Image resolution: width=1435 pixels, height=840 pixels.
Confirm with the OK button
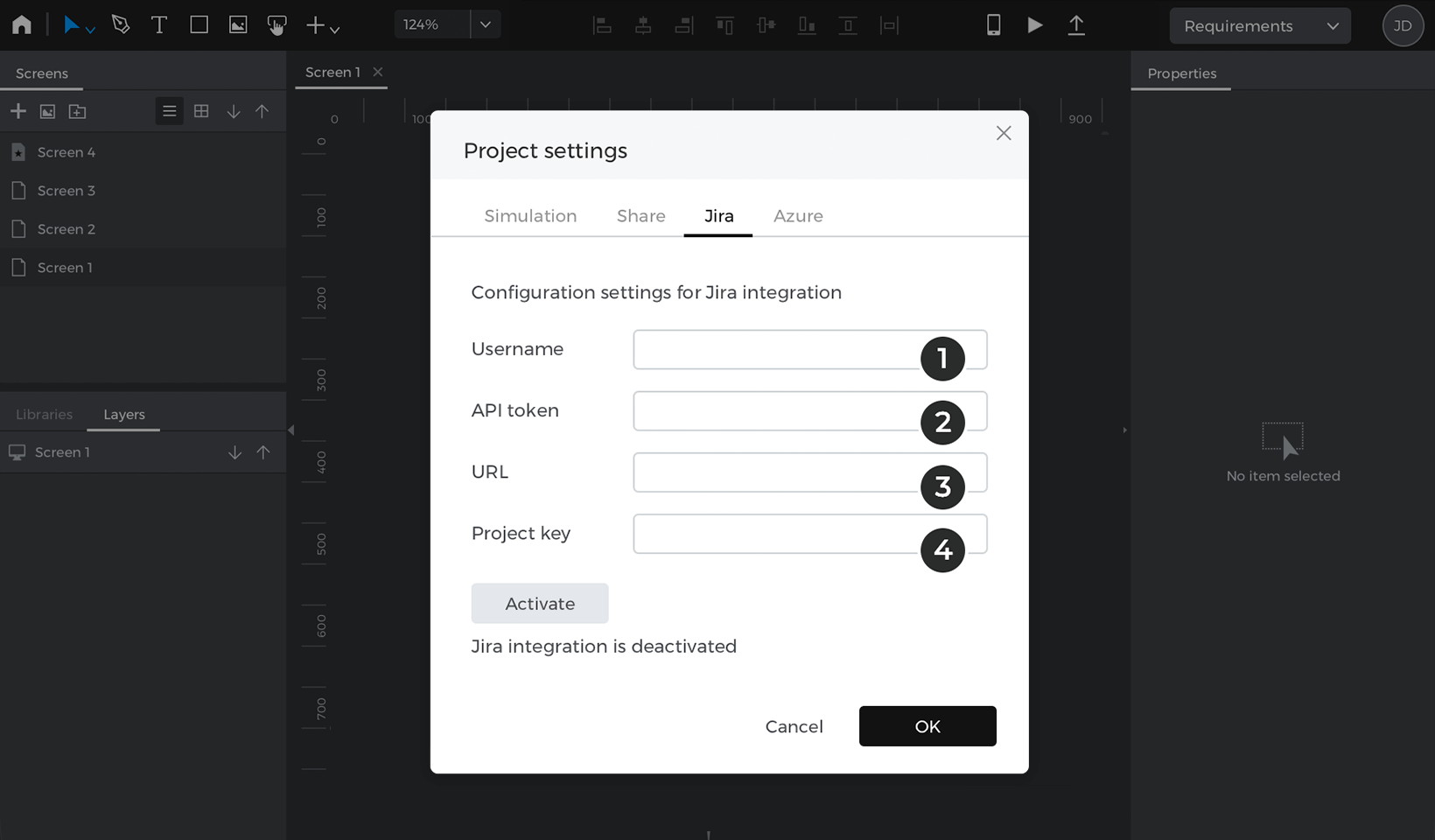(x=927, y=726)
